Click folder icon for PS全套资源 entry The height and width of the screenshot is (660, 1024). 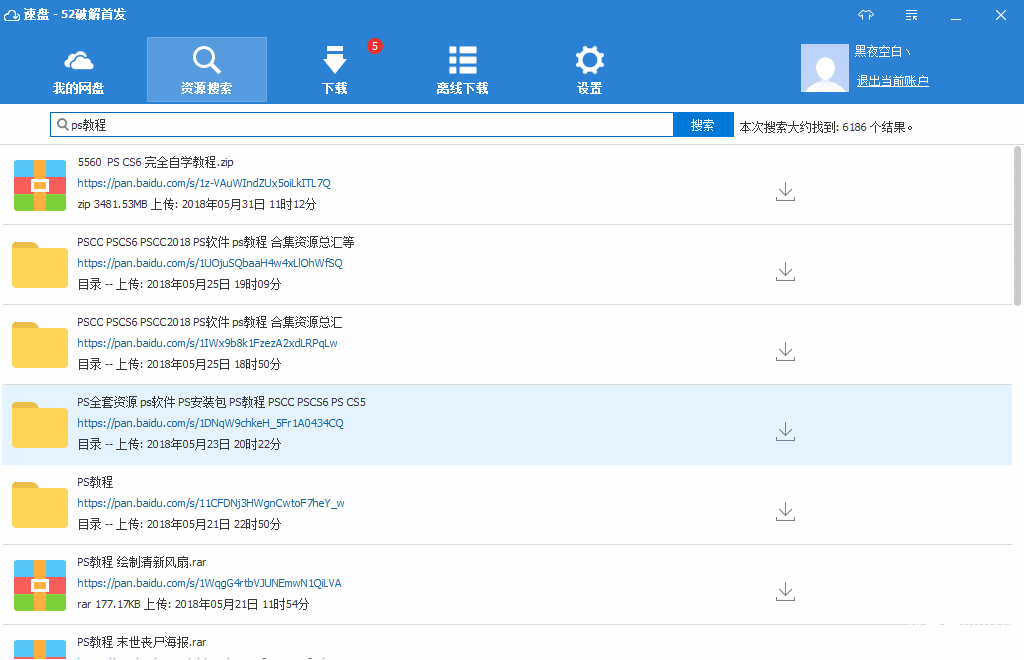coord(40,425)
